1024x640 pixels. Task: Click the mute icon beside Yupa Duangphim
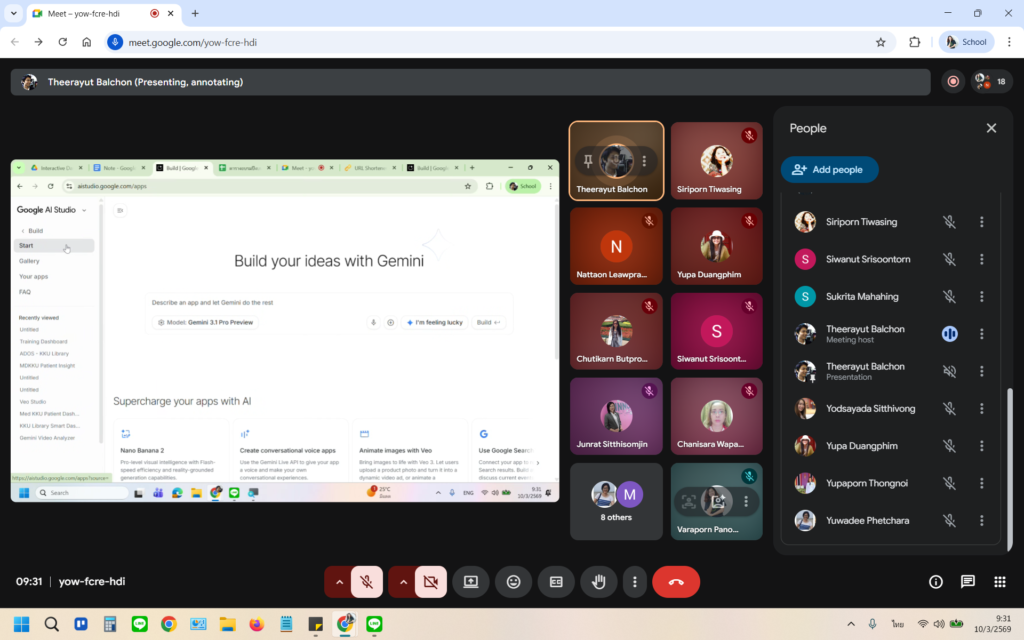(949, 446)
